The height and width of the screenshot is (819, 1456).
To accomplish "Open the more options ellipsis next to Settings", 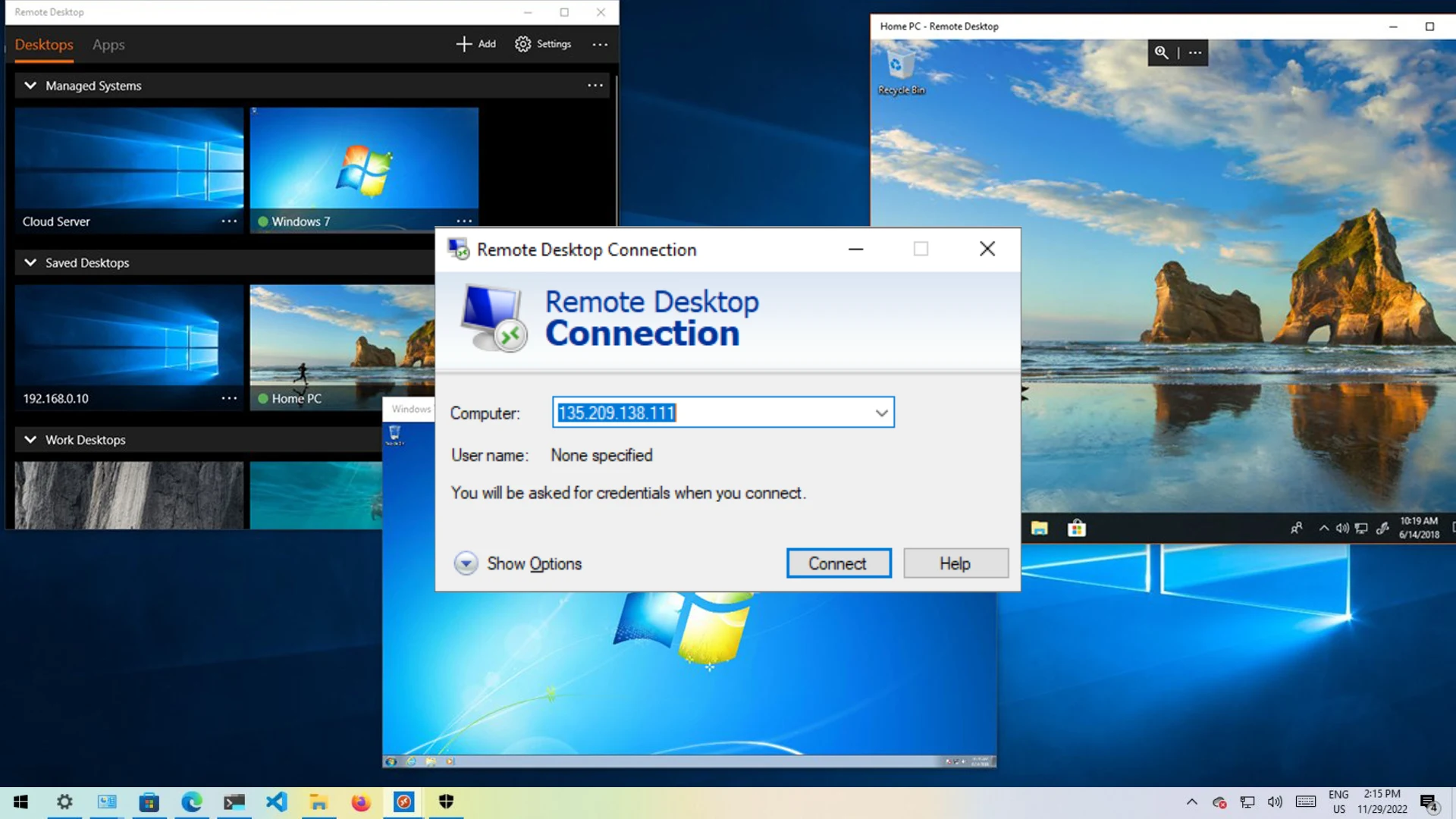I will pyautogui.click(x=599, y=44).
